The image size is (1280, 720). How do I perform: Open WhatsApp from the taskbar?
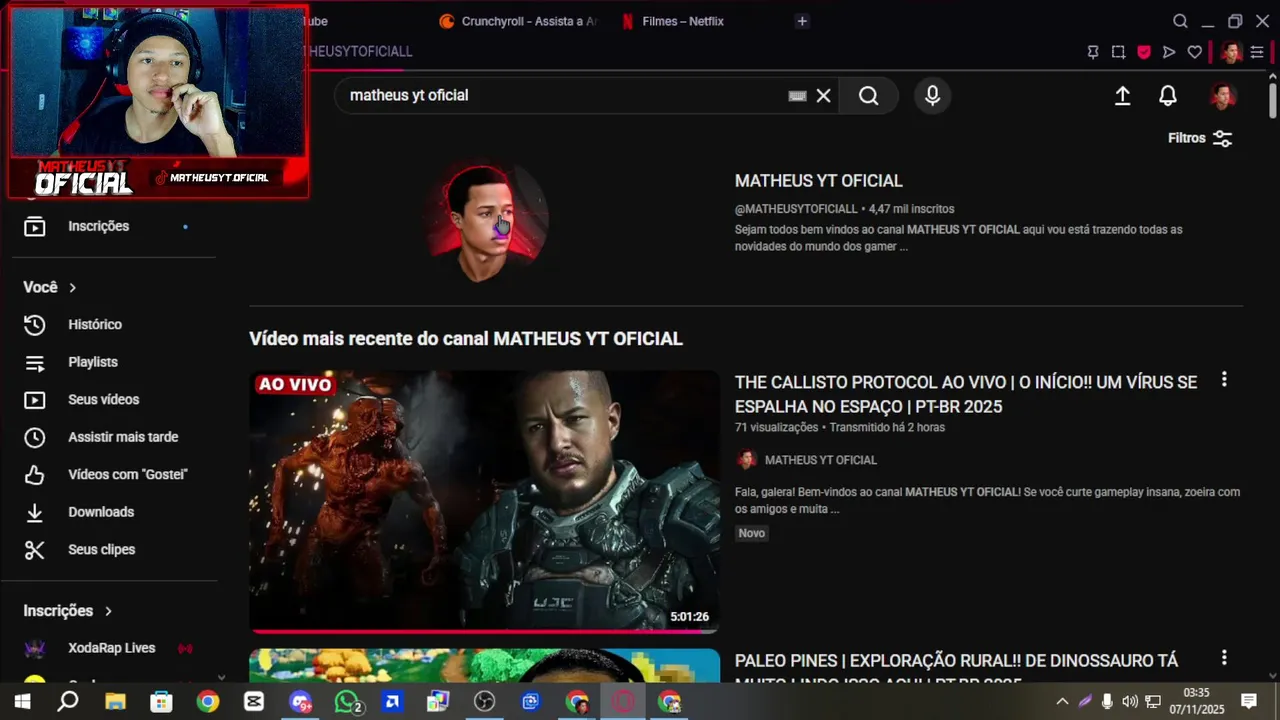click(347, 702)
